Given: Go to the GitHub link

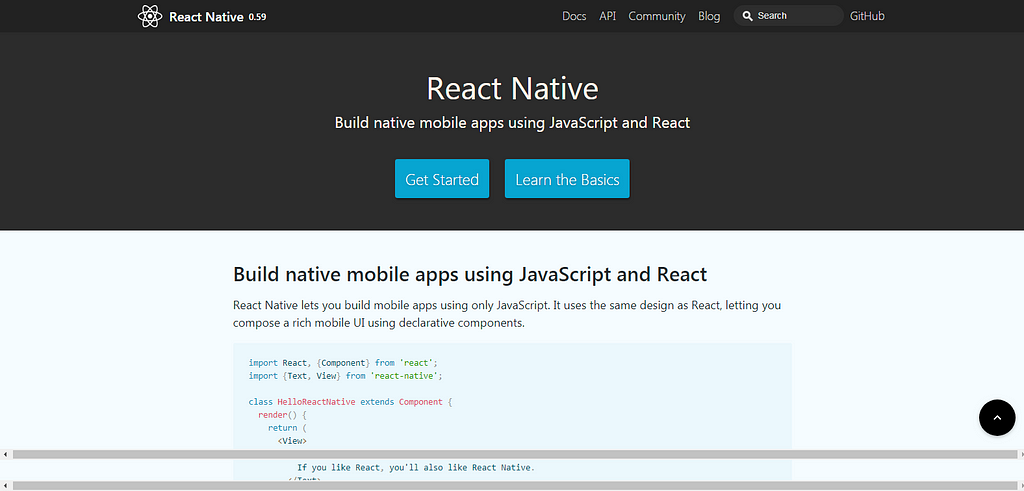Looking at the screenshot, I should [x=867, y=16].
